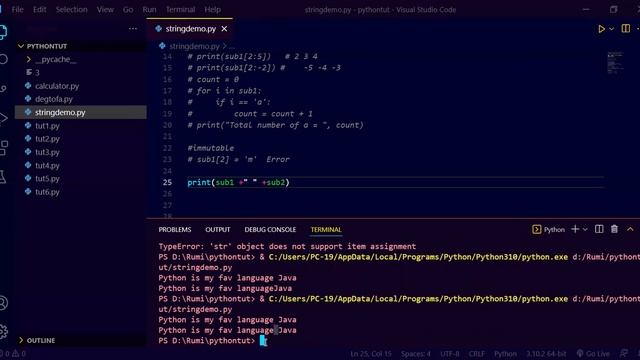The width and height of the screenshot is (640, 360).
Task: Open Extensions view in activity bar
Action: click(x=3, y=147)
